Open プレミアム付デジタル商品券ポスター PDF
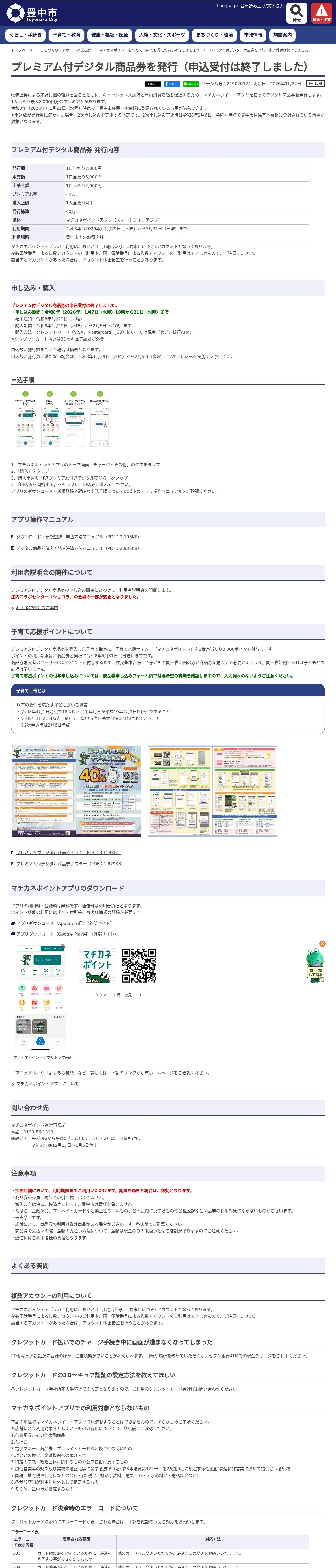The width and height of the screenshot is (336, 1568). [70, 864]
